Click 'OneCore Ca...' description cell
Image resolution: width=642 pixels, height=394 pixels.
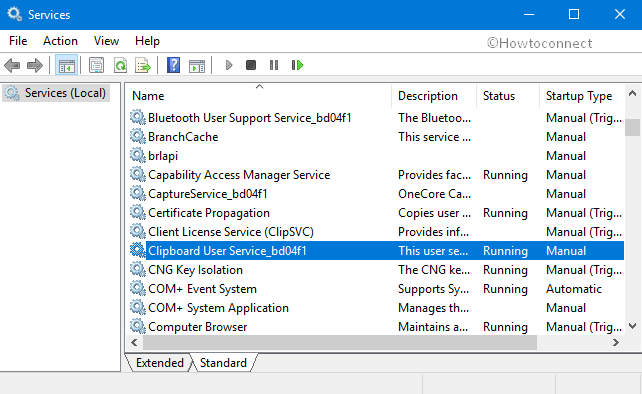(x=434, y=194)
